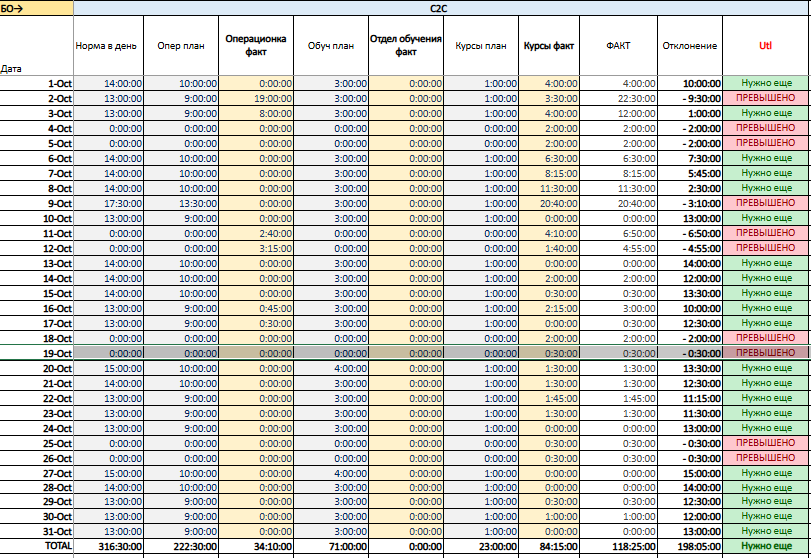Select ПРЕВЫШЕНО status in 19-Oct row
Image resolution: width=811 pixels, height=558 pixels.
765,353
